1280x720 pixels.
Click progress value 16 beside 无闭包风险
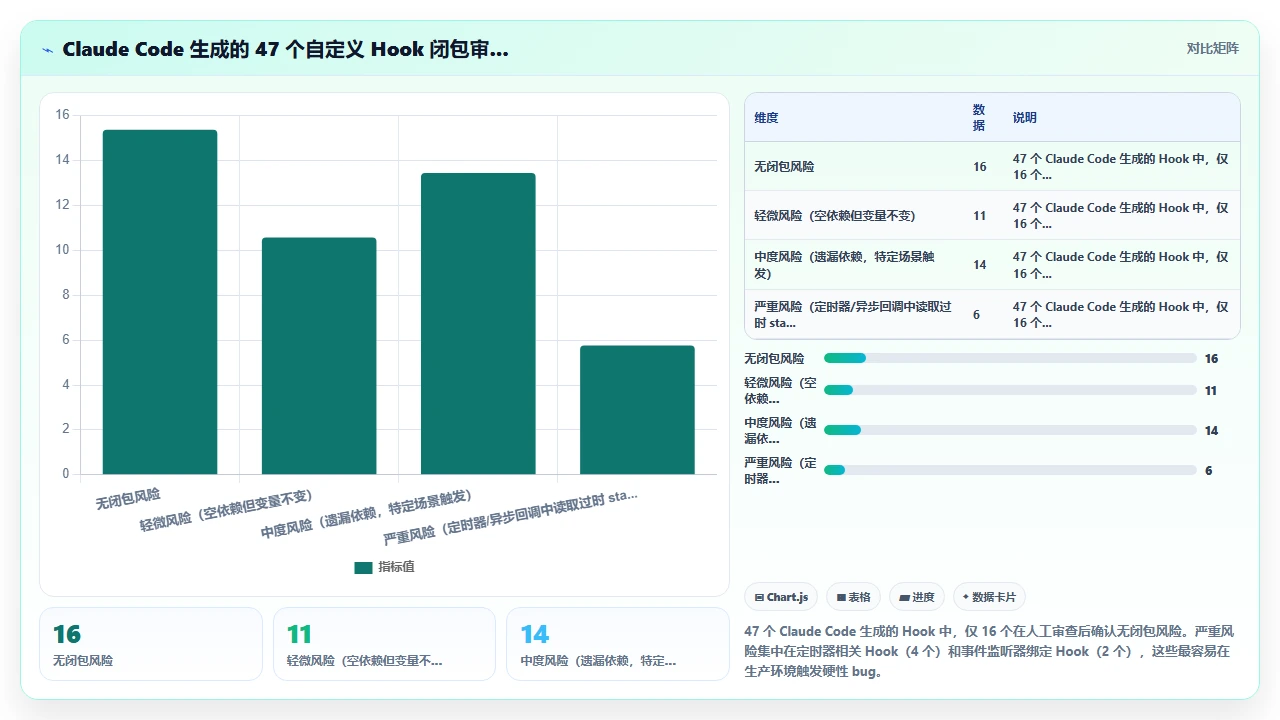(x=1211, y=359)
